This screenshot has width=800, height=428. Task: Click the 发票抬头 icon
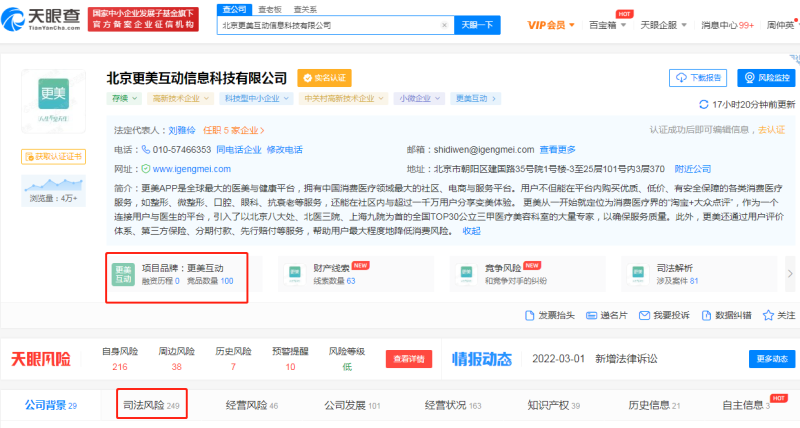tap(530, 316)
